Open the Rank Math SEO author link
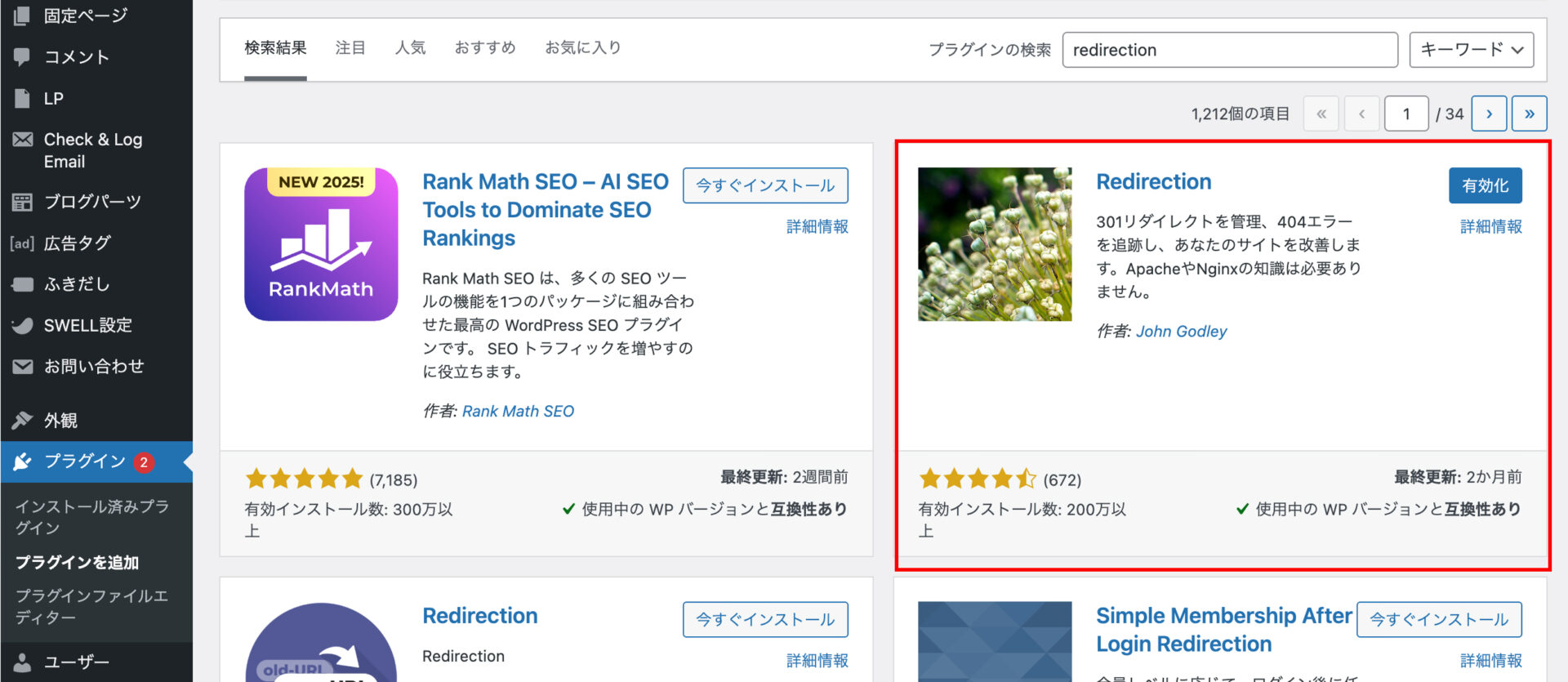Viewport: 1568px width, 682px height. coord(518,412)
